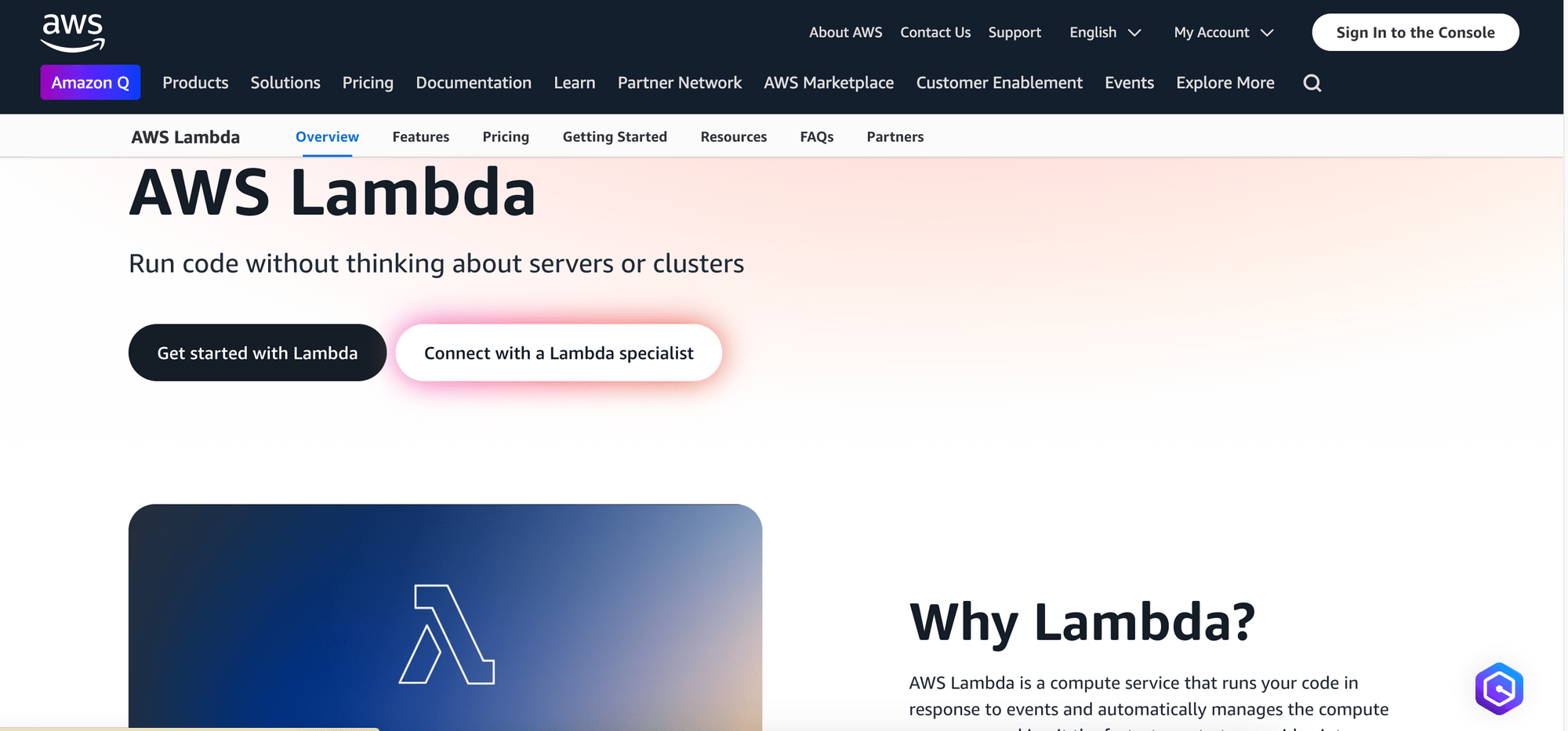Follow the About AWS link
This screenshot has height=731, width=1568.
[845, 32]
